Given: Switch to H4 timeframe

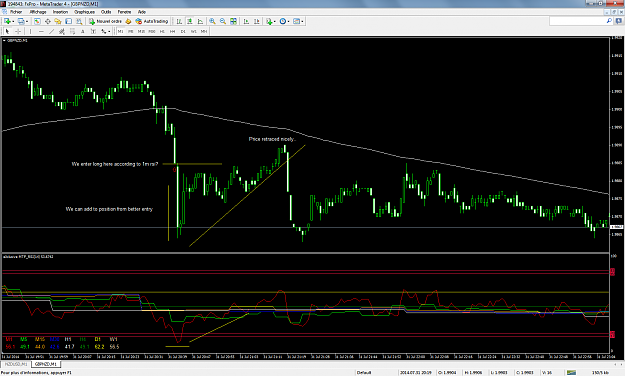Looking at the screenshot, I should (173, 31).
